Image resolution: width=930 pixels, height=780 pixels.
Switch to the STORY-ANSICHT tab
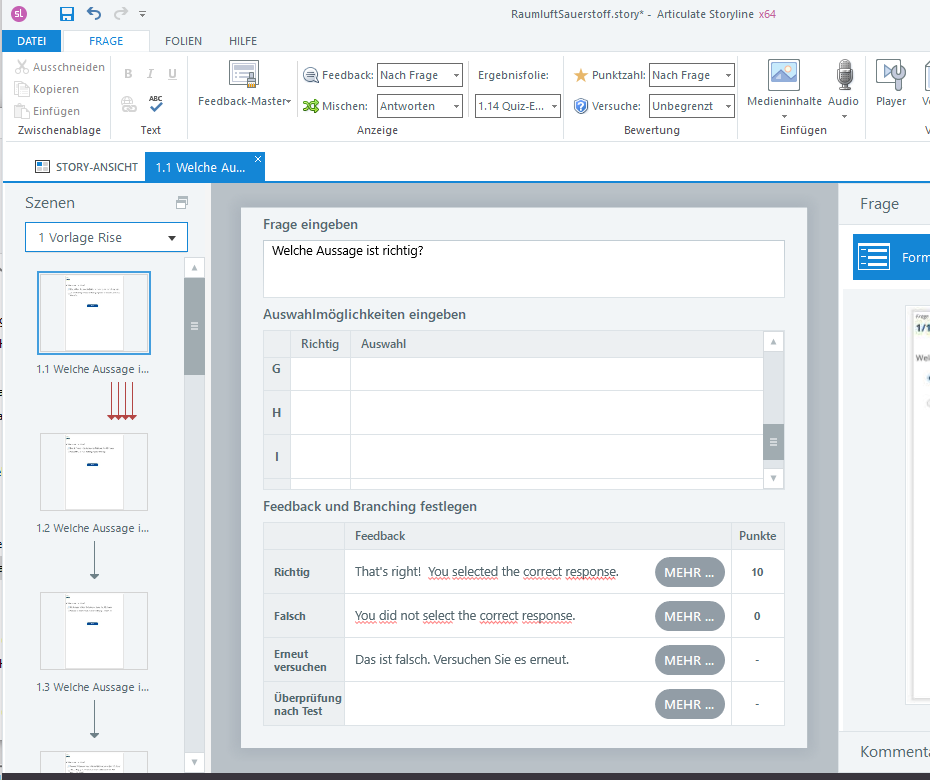tap(86, 167)
